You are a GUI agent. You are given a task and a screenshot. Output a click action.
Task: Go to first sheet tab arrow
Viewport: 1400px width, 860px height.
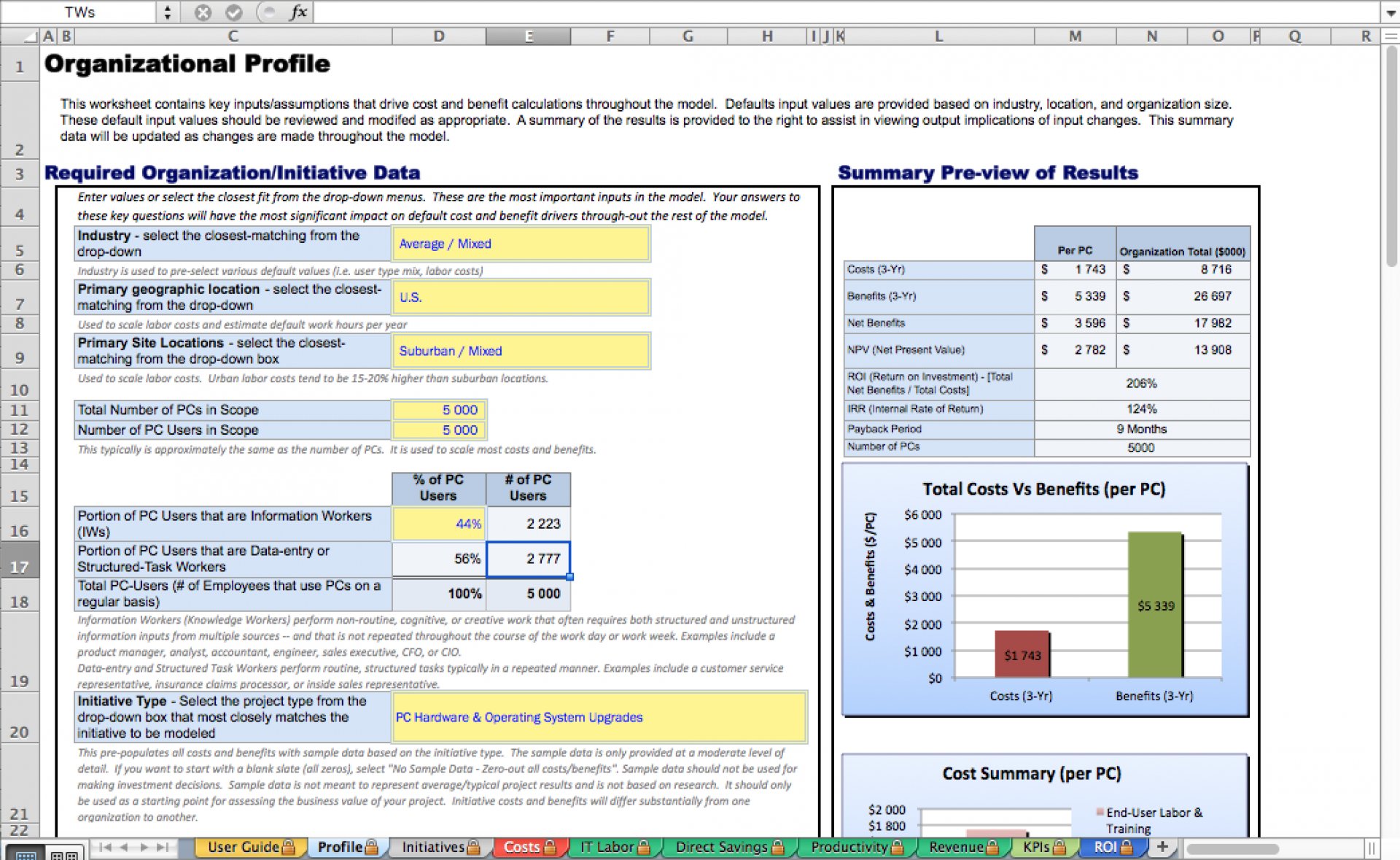click(x=106, y=847)
